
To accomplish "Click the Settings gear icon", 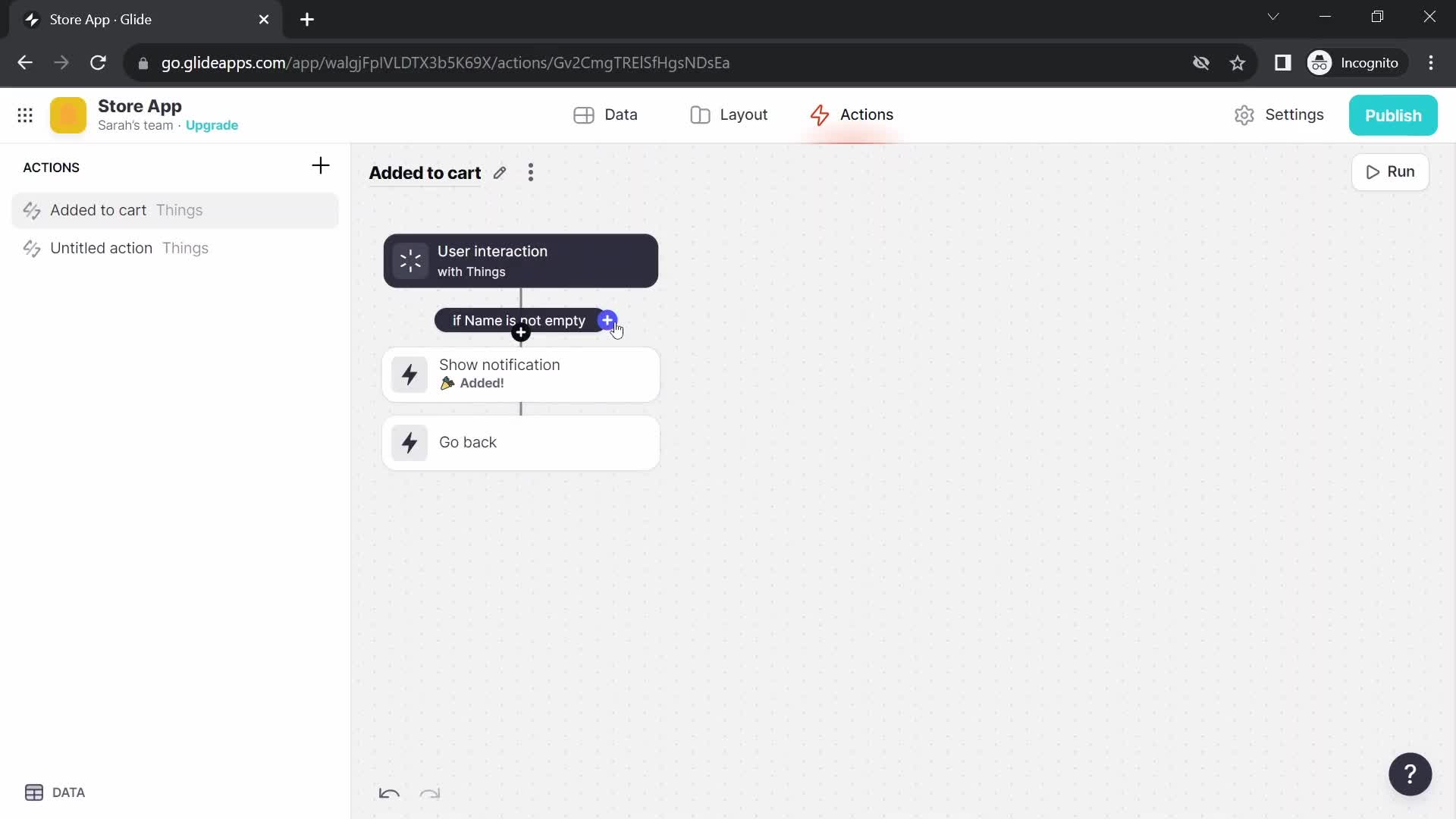I will 1245,114.
